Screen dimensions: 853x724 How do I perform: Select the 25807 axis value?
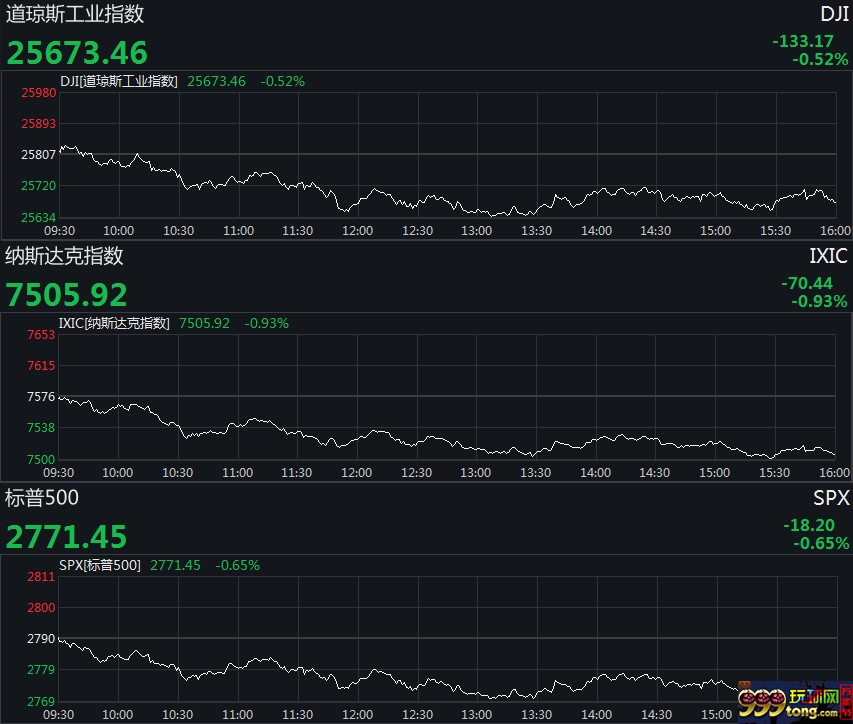[x=39, y=154]
